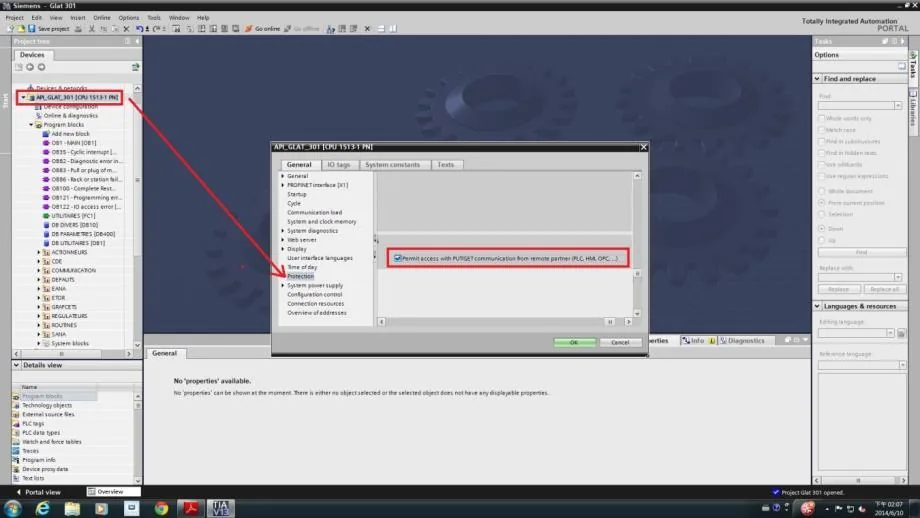Collapse the Program blocks folder
The width and height of the screenshot is (920, 518).
[31, 125]
